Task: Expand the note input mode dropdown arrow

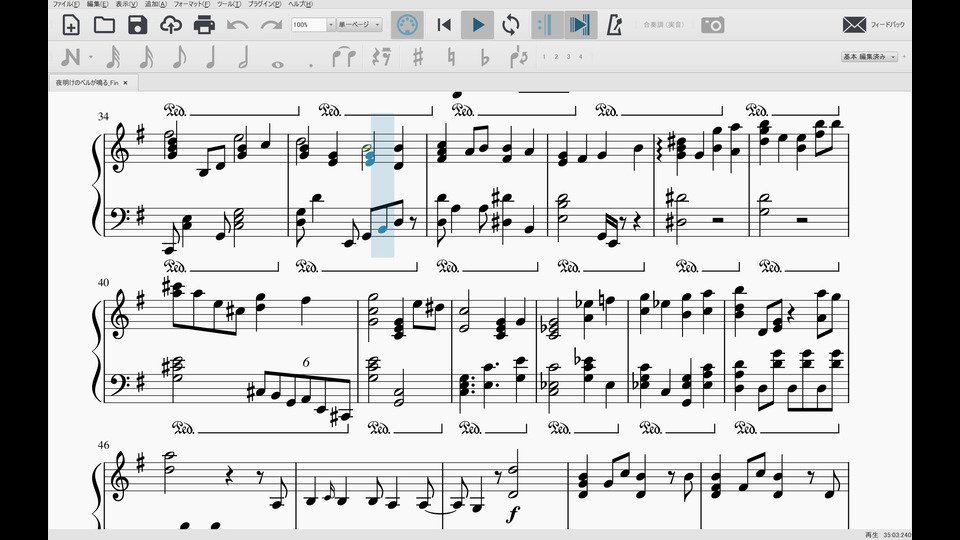Action: 91,57
